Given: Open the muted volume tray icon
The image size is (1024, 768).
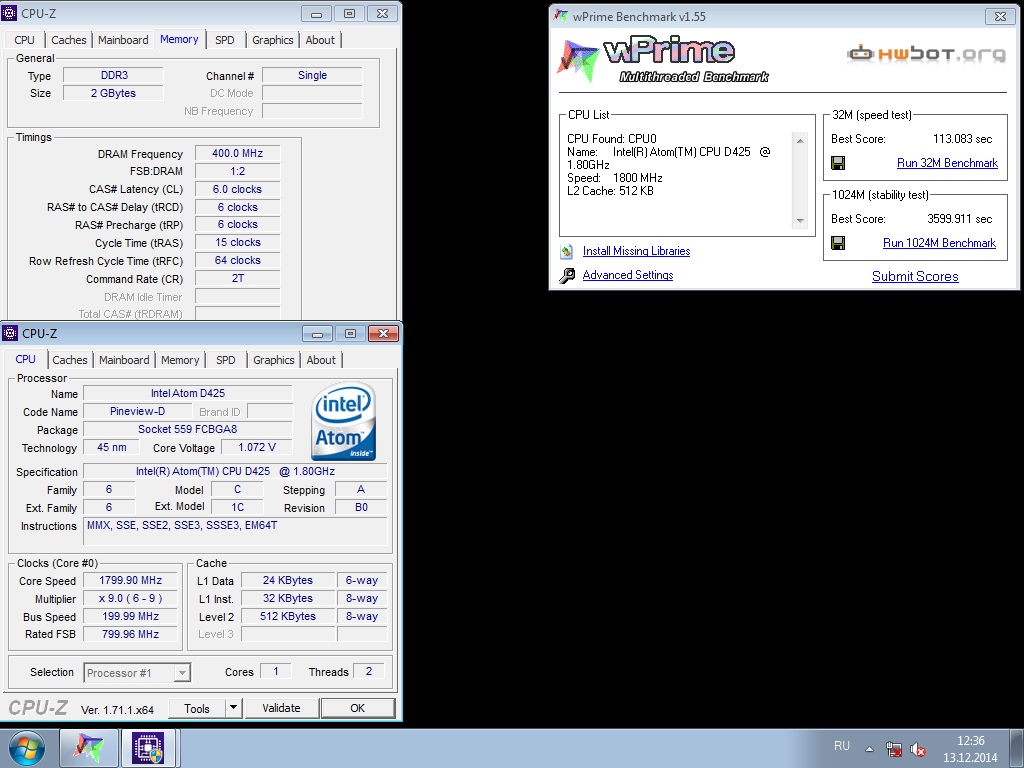Looking at the screenshot, I should pyautogui.click(x=918, y=749).
